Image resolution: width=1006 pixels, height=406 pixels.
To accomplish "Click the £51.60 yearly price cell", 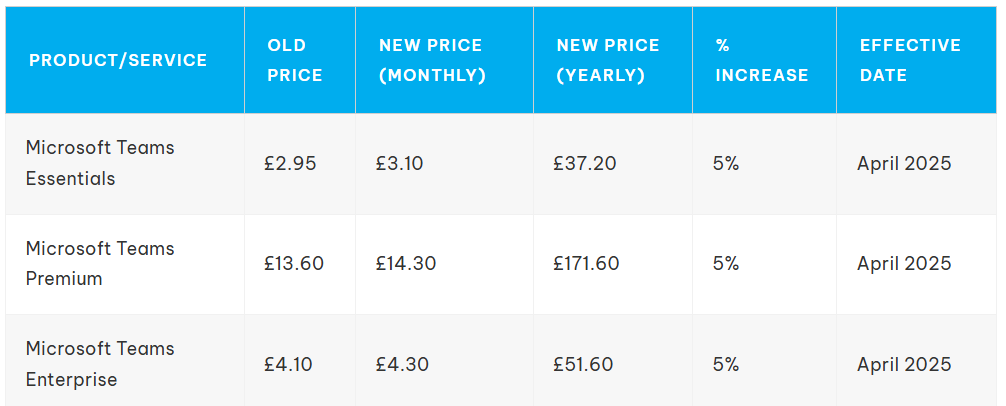I will [583, 364].
